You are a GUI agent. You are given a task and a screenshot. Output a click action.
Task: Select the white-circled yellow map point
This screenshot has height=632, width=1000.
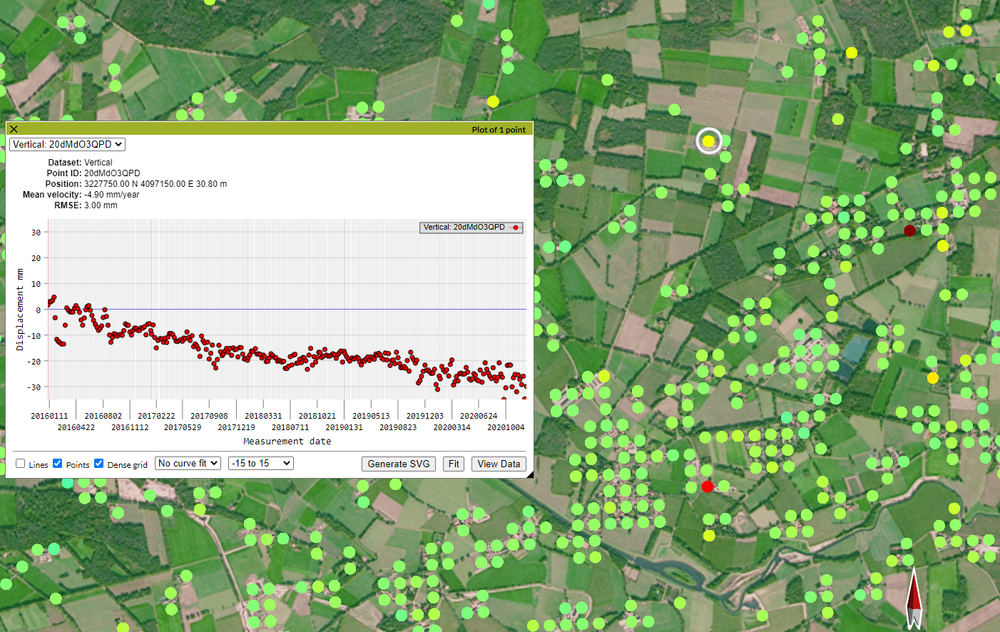(709, 141)
